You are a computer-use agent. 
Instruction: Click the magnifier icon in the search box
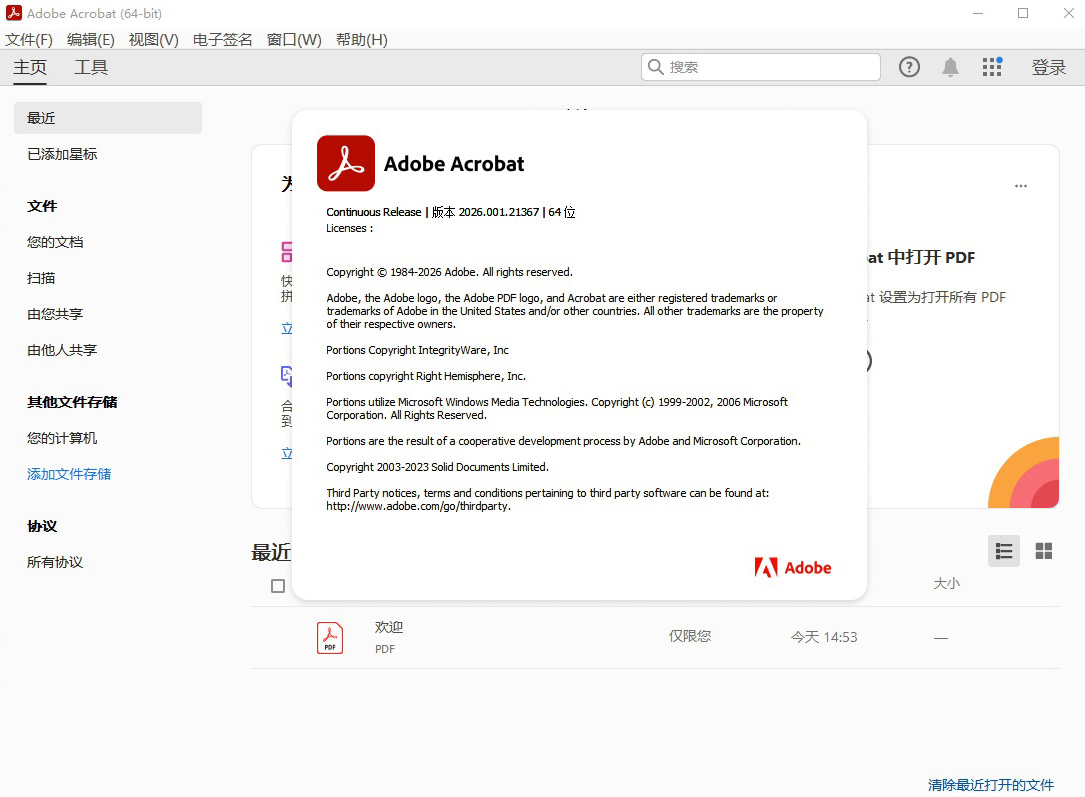point(656,66)
